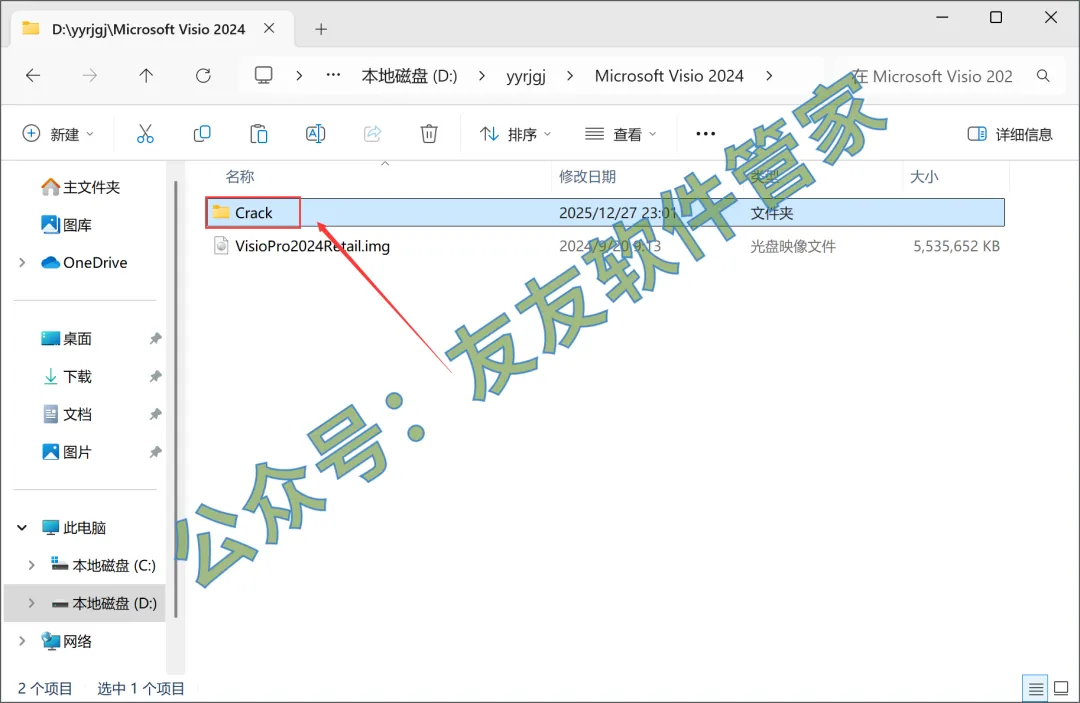Click the Forward navigation arrow

(90, 76)
